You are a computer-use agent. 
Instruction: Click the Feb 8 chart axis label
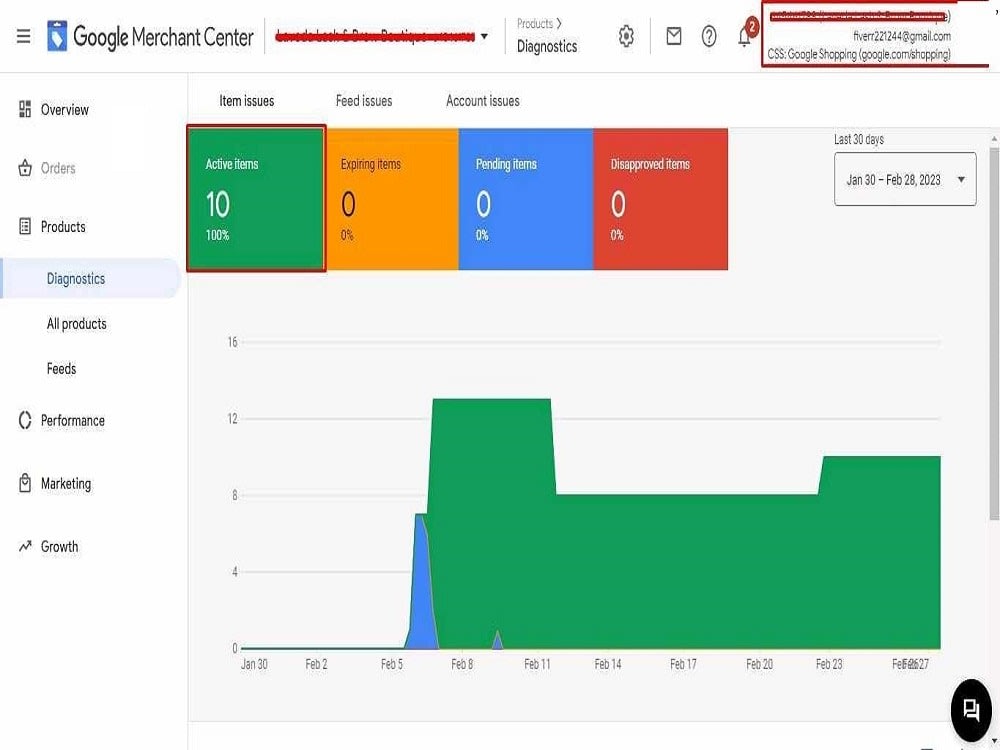pyautogui.click(x=462, y=664)
